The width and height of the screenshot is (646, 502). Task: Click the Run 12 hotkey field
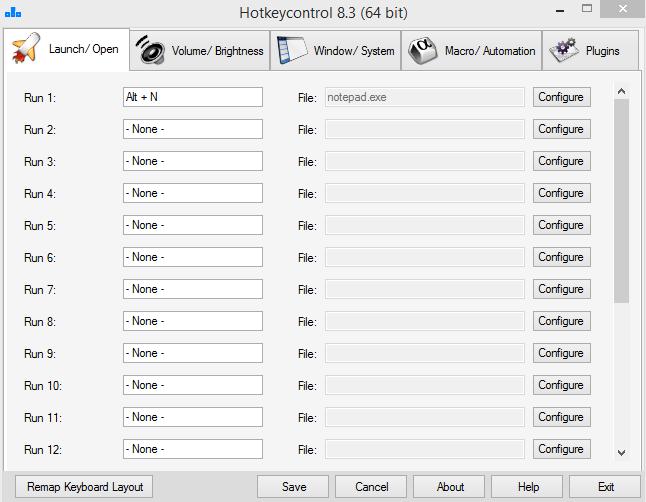coord(193,449)
